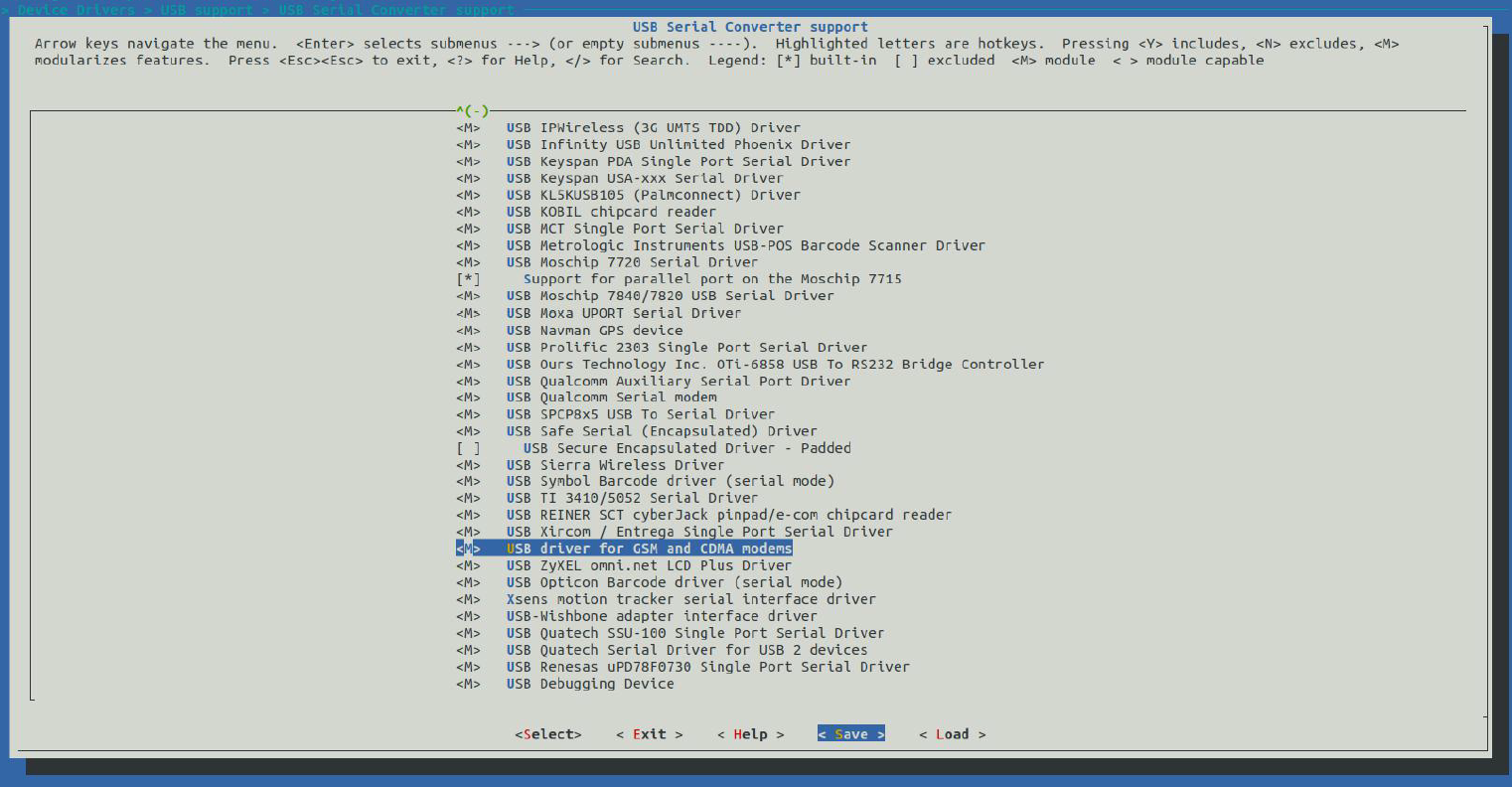Select USB Prolific 2303 Single Port Serial Driver
The height and width of the screenshot is (787, 1512).
pyautogui.click(x=686, y=347)
